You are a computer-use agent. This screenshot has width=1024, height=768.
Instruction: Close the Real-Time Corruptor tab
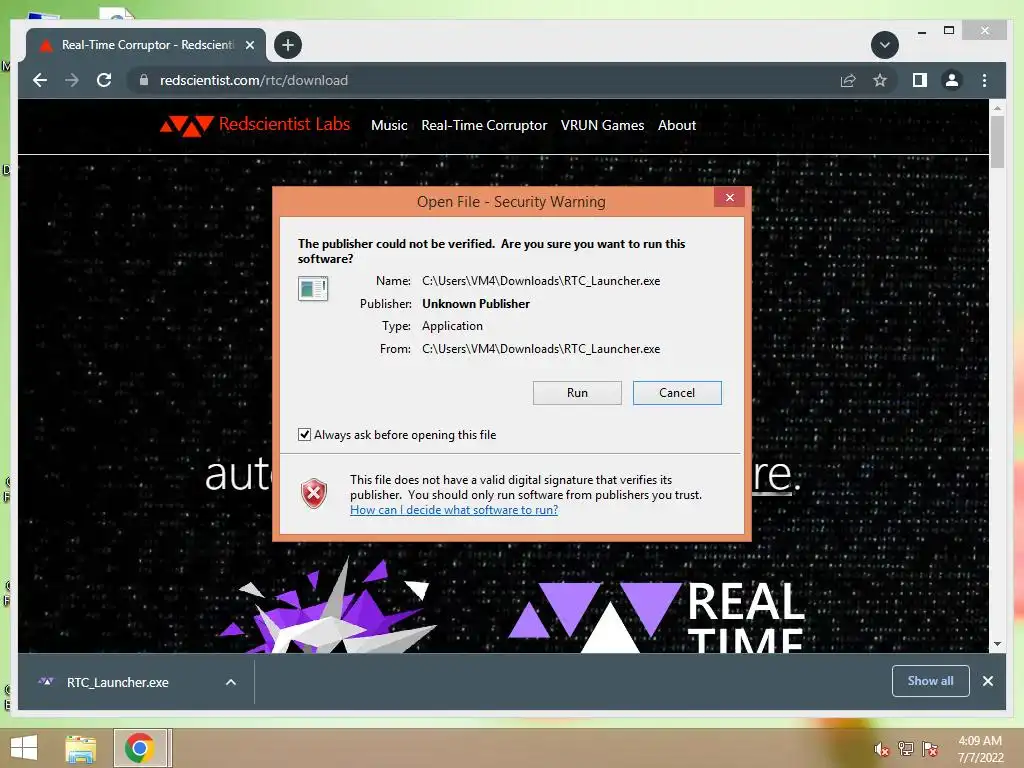pos(249,45)
